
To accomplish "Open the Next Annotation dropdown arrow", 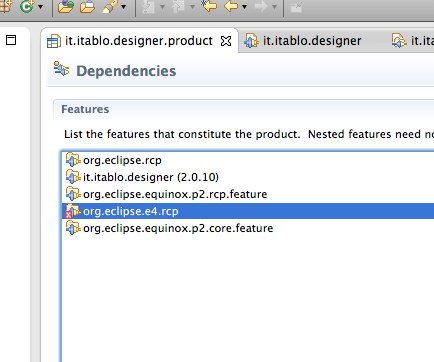I will [x=162, y=7].
